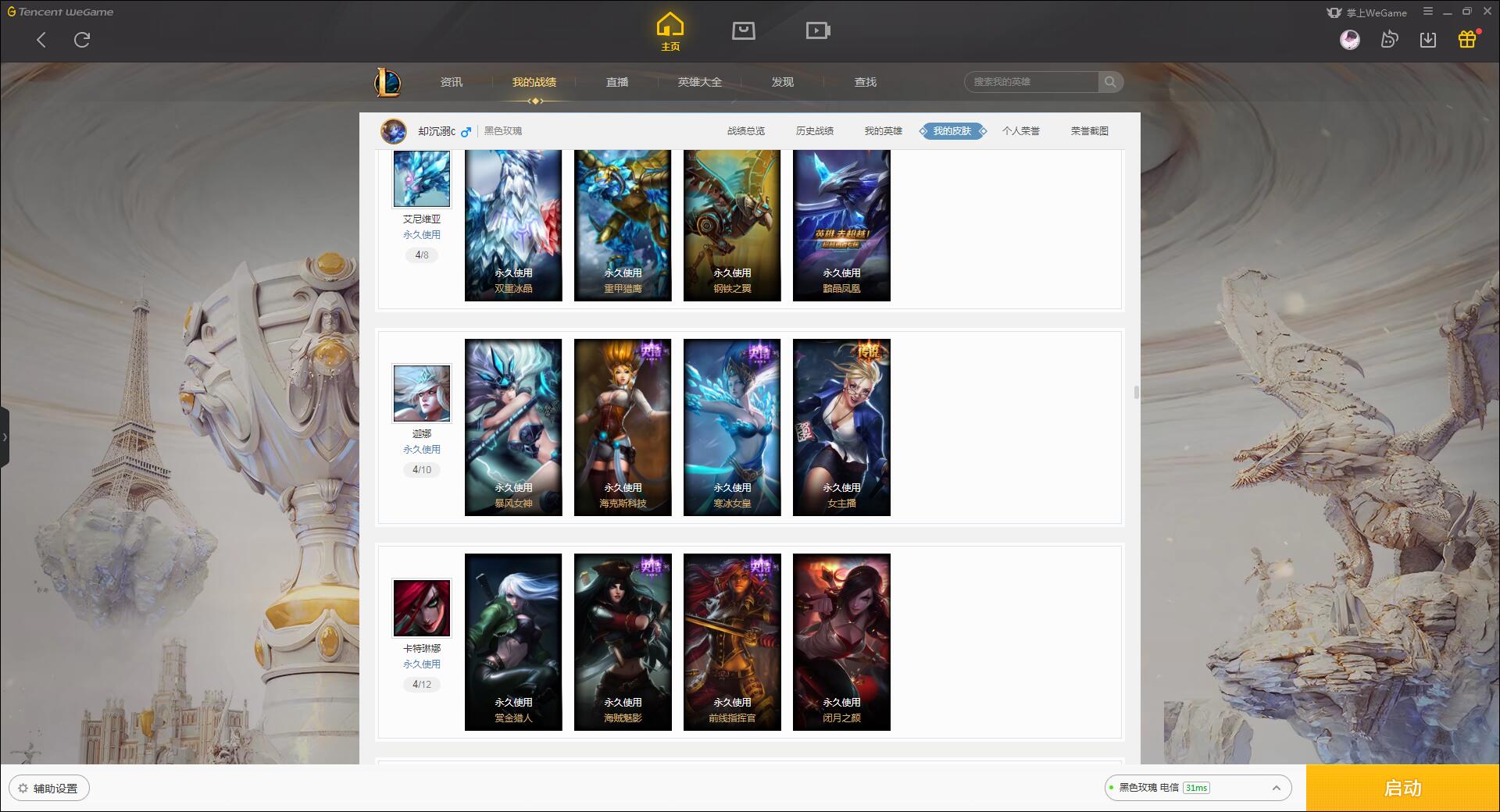Open the 直播 tab
The width and height of the screenshot is (1500, 812).
click(x=617, y=82)
